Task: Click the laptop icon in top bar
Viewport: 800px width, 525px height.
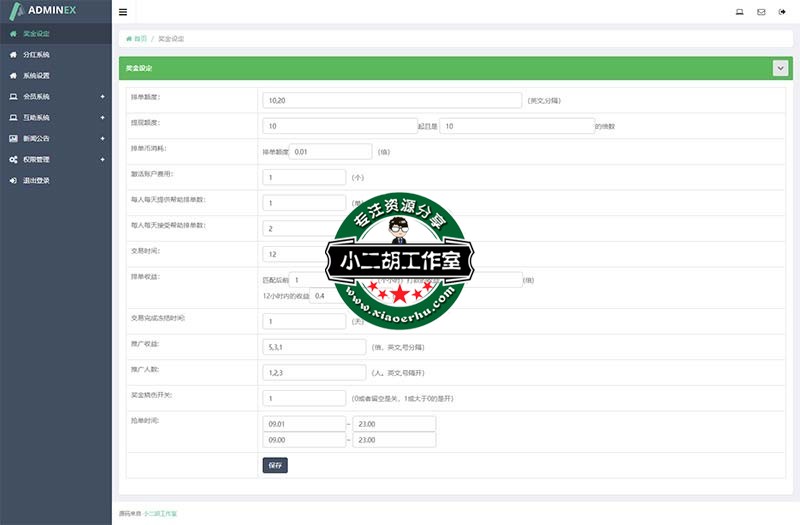Action: 739,12
